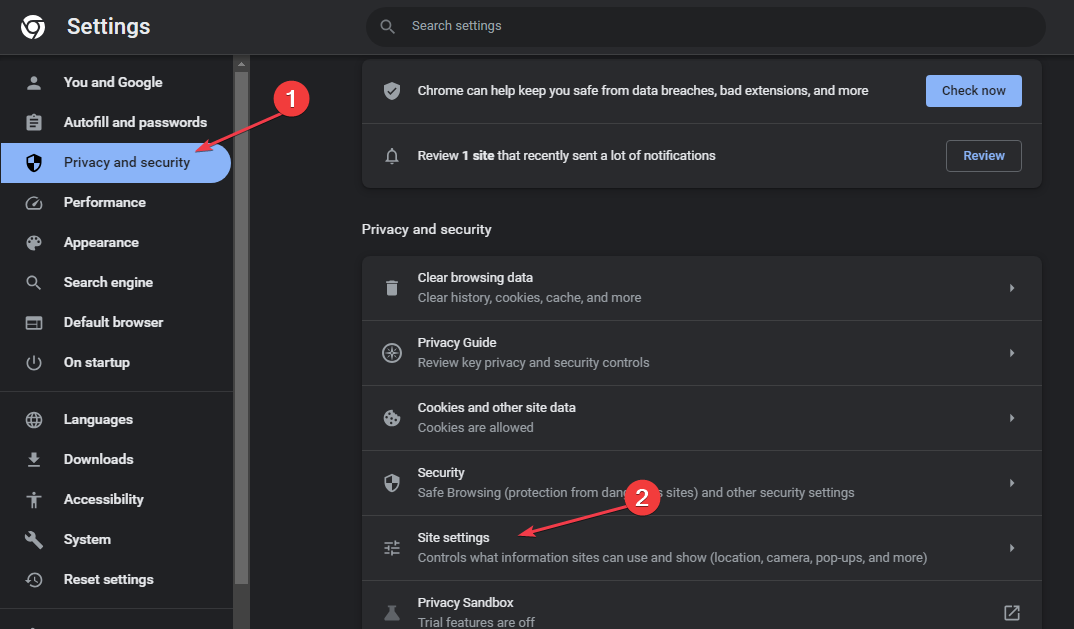This screenshot has height=629, width=1074.
Task: Click the Default browser window icon
Action: click(x=34, y=323)
